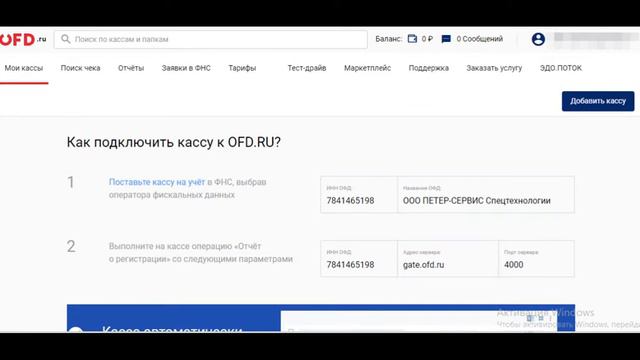640x360 pixels.
Task: Select ООО ПЕТЕР-СЕРВИС Спецтехнологии name
Action: click(477, 200)
